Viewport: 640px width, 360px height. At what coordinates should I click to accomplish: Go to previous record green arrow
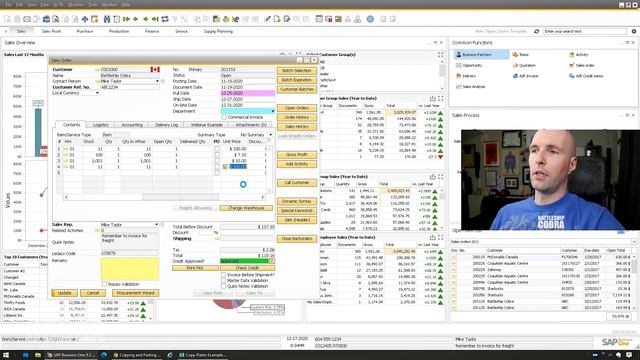pyautogui.click(x=136, y=19)
